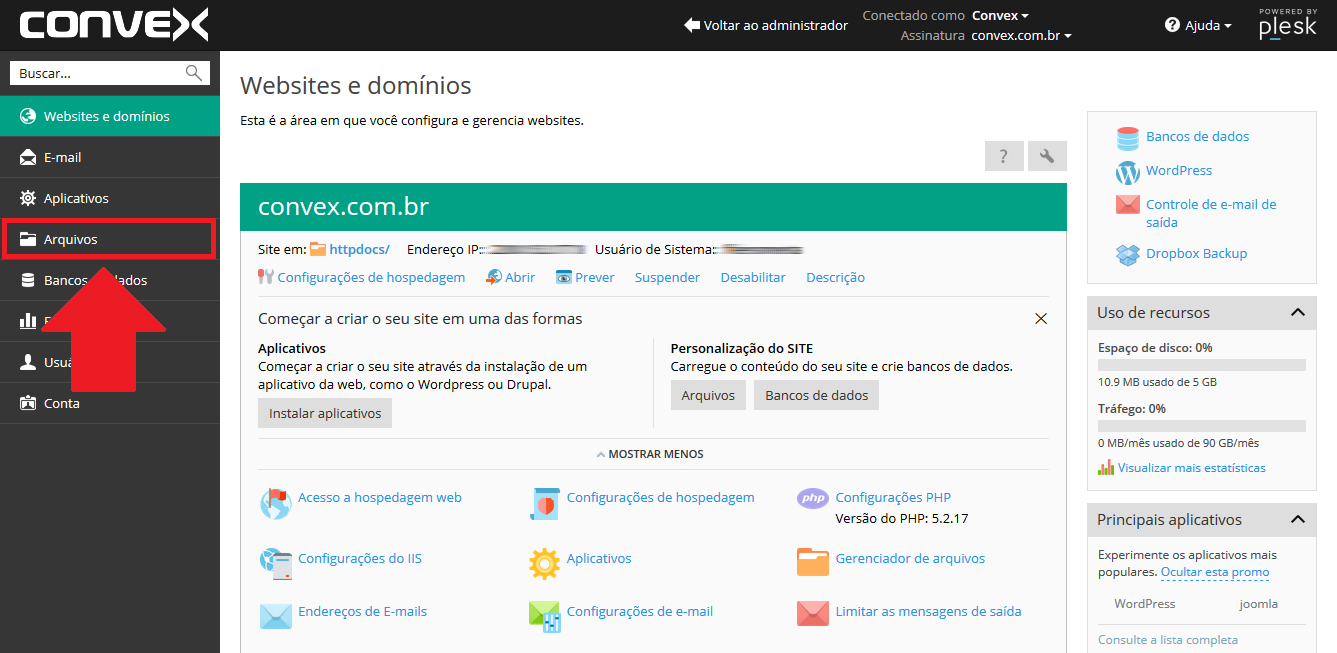The height and width of the screenshot is (653, 1337).
Task: Click the Bancos de dados button
Action: (816, 395)
